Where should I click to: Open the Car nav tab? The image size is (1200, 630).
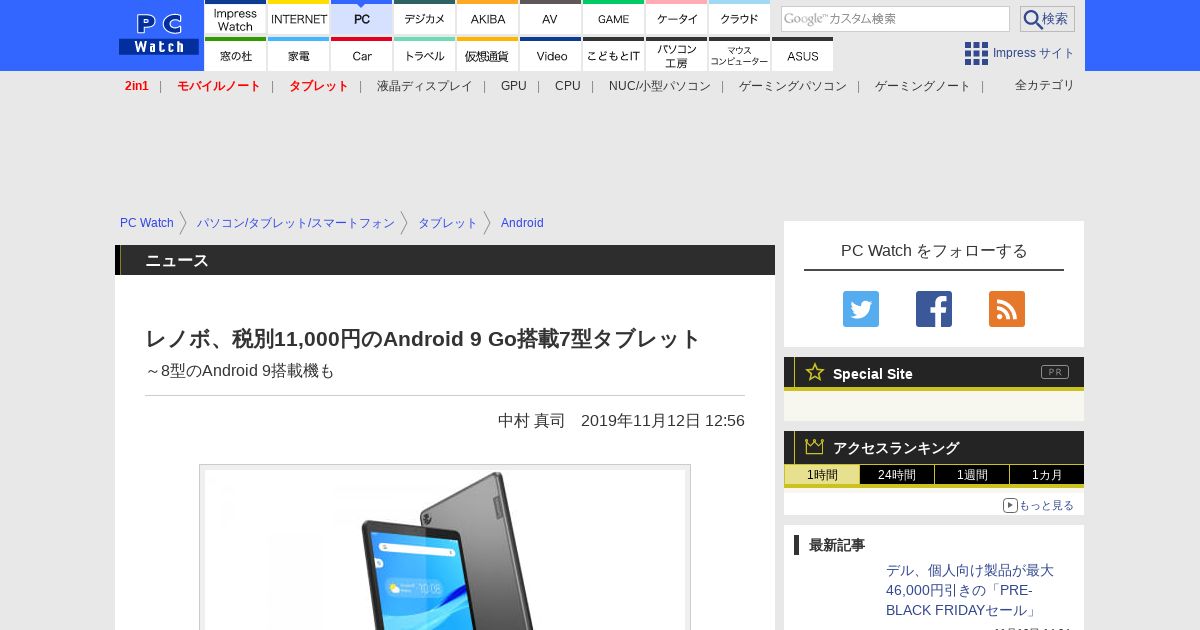(362, 54)
